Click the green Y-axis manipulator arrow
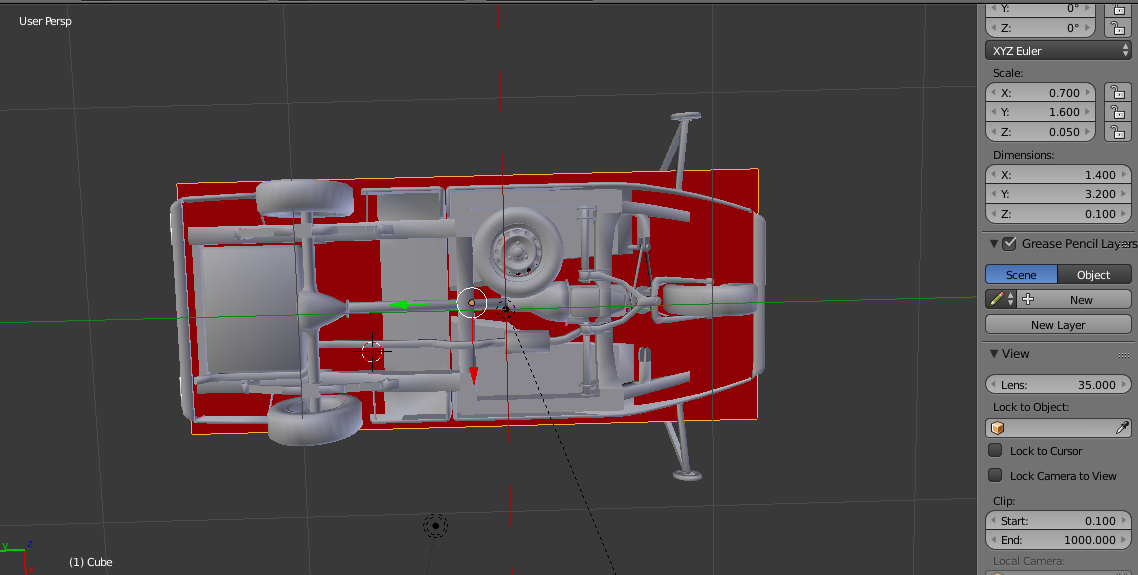Image resolution: width=1138 pixels, height=575 pixels. [398, 305]
